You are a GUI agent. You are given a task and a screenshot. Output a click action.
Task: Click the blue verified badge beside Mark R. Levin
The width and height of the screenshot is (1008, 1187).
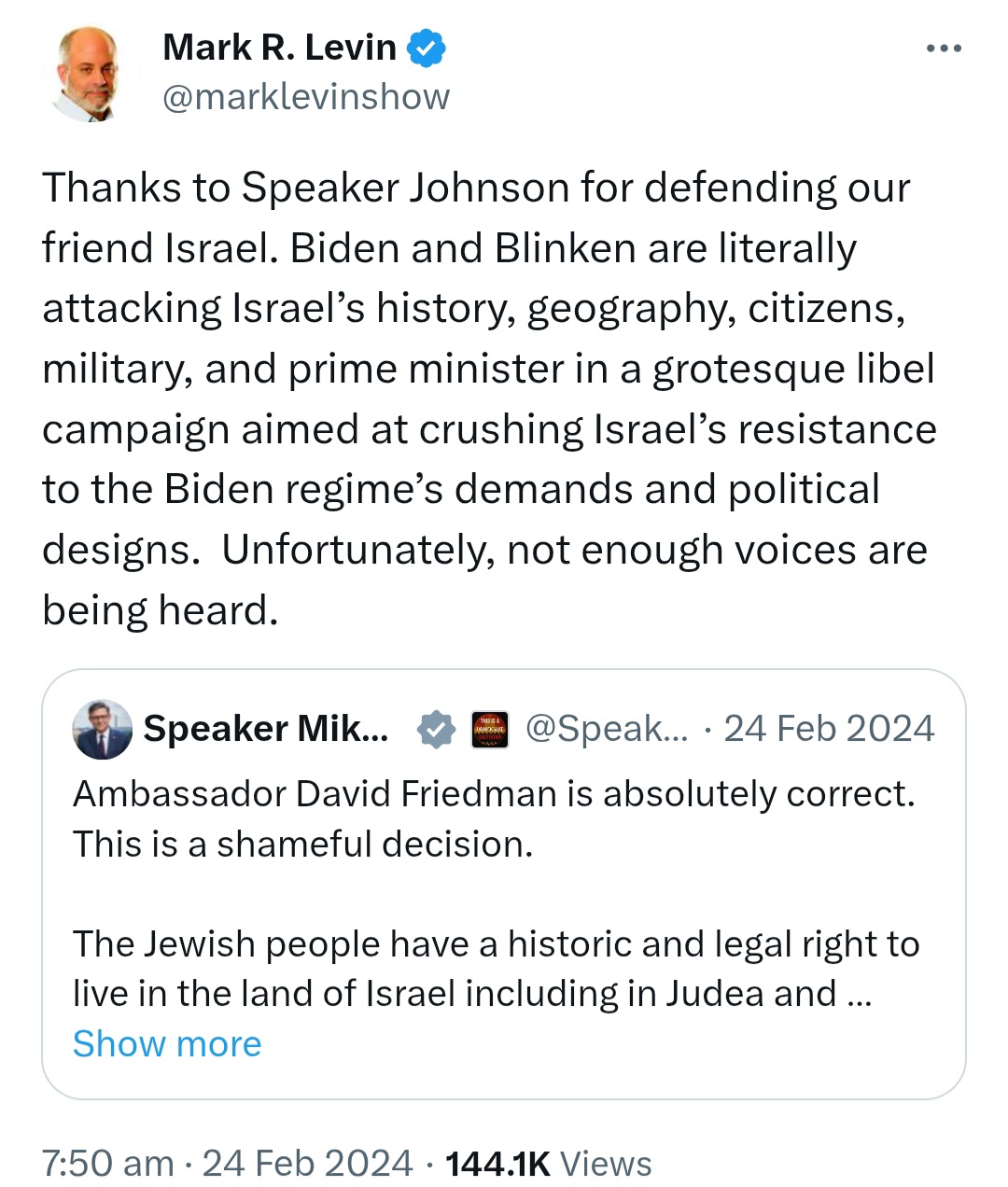(x=427, y=49)
